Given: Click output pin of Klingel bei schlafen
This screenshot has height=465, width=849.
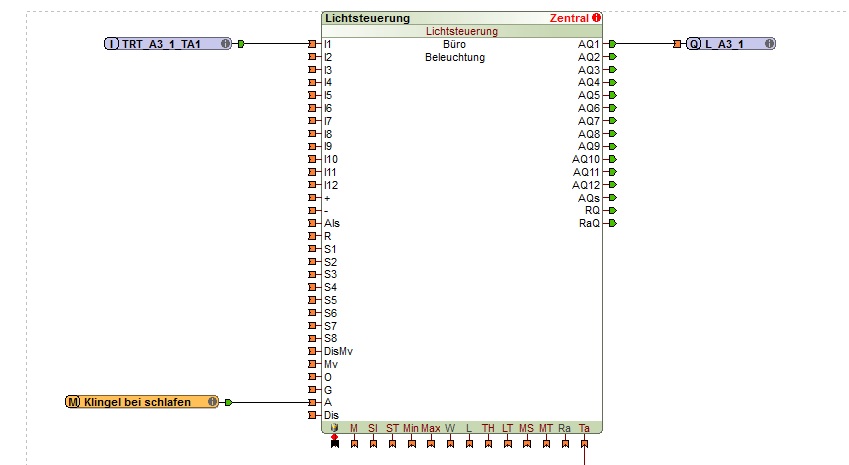Looking at the screenshot, I should coord(228,402).
